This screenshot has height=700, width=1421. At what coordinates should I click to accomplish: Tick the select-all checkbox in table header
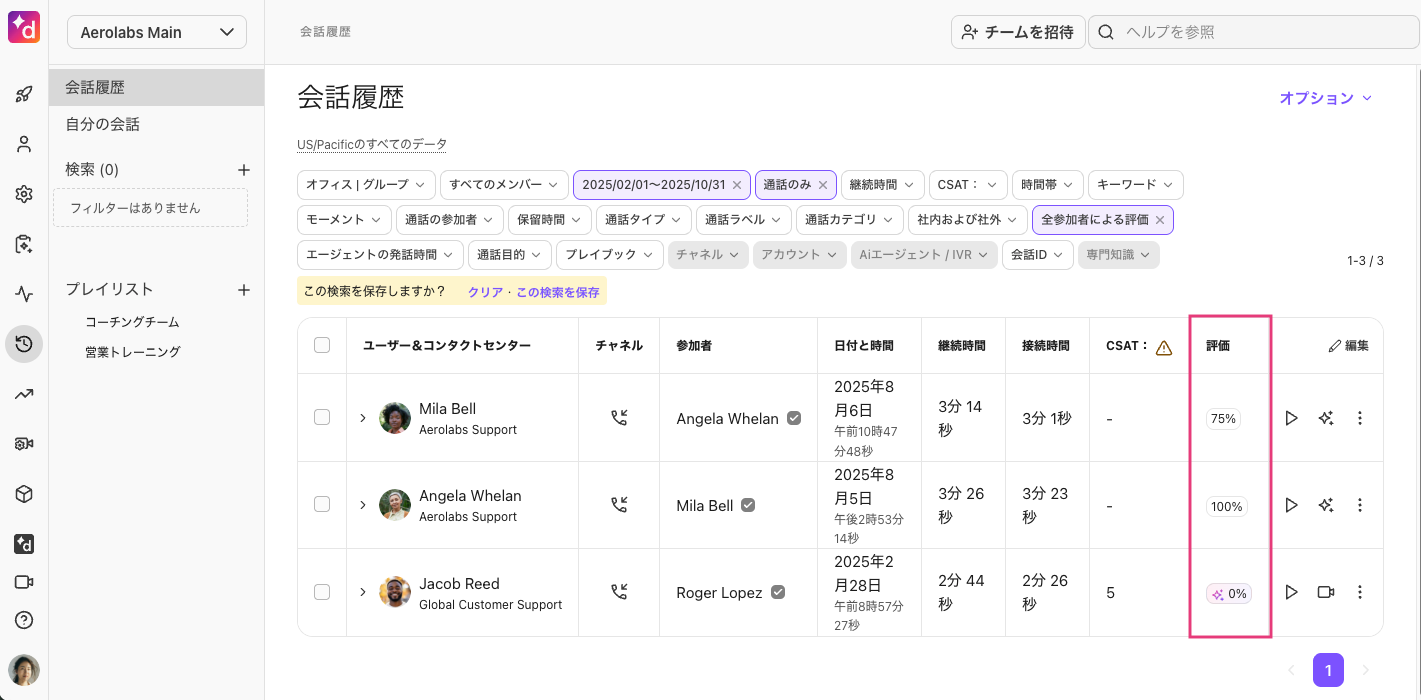tap(322, 345)
